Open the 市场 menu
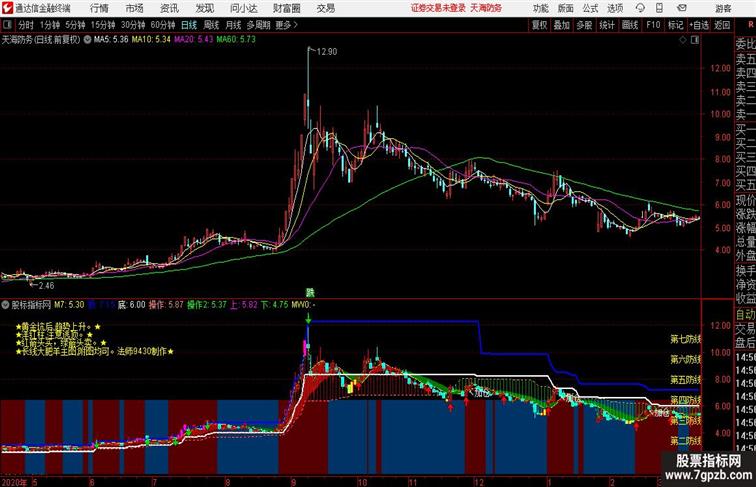 [x=135, y=8]
